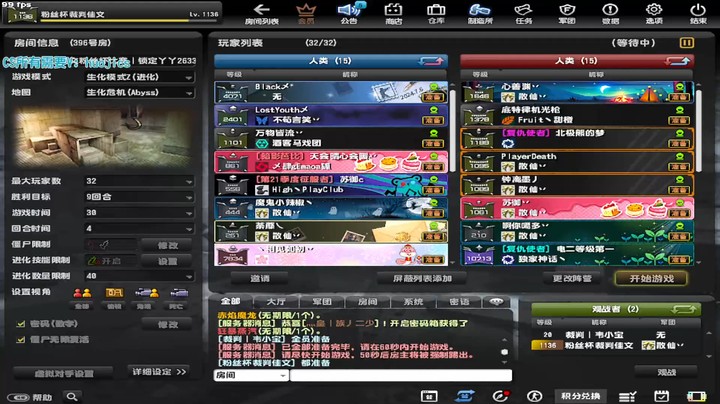The width and height of the screenshot is (720, 404).
Task: Expand the 游戏模式 game mode dropdown
Action: pyautogui.click(x=140, y=77)
